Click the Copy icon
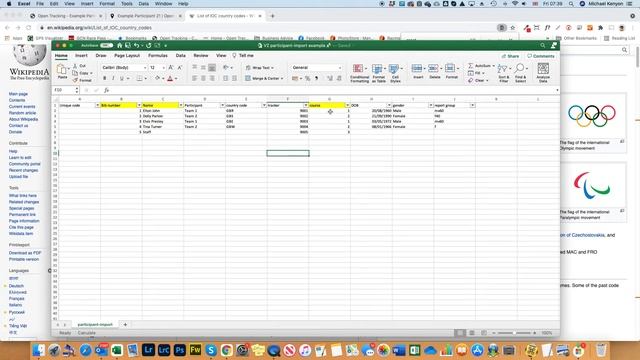Screen dimensions: 640x360 [75, 73]
